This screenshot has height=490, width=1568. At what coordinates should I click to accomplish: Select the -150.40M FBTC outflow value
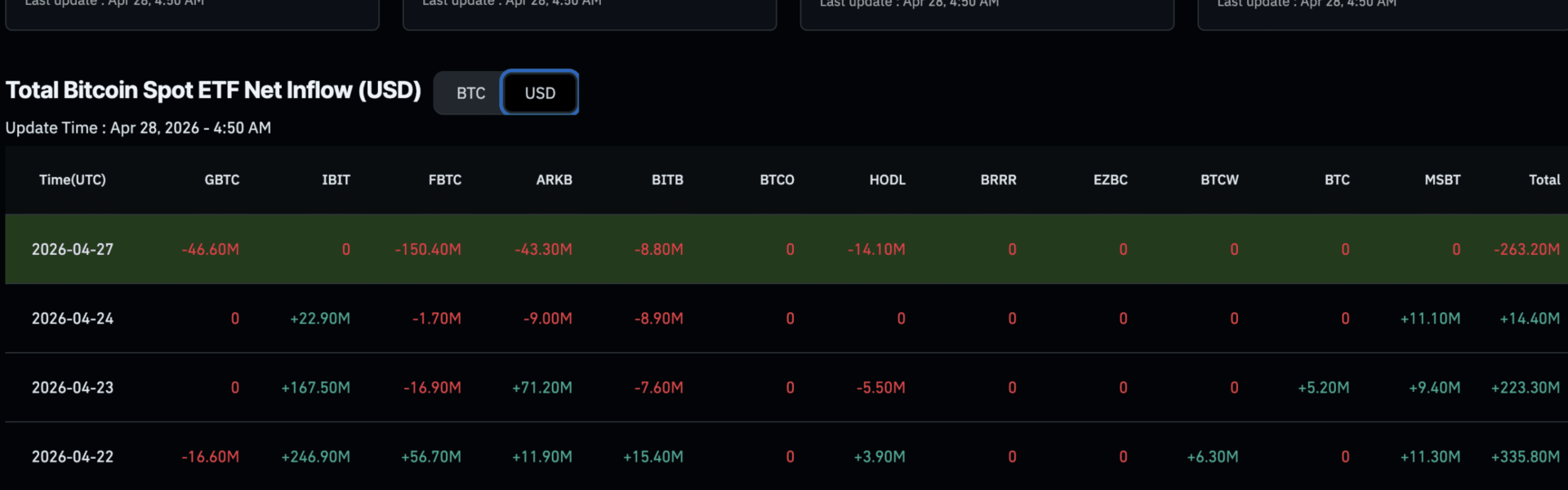tap(428, 249)
